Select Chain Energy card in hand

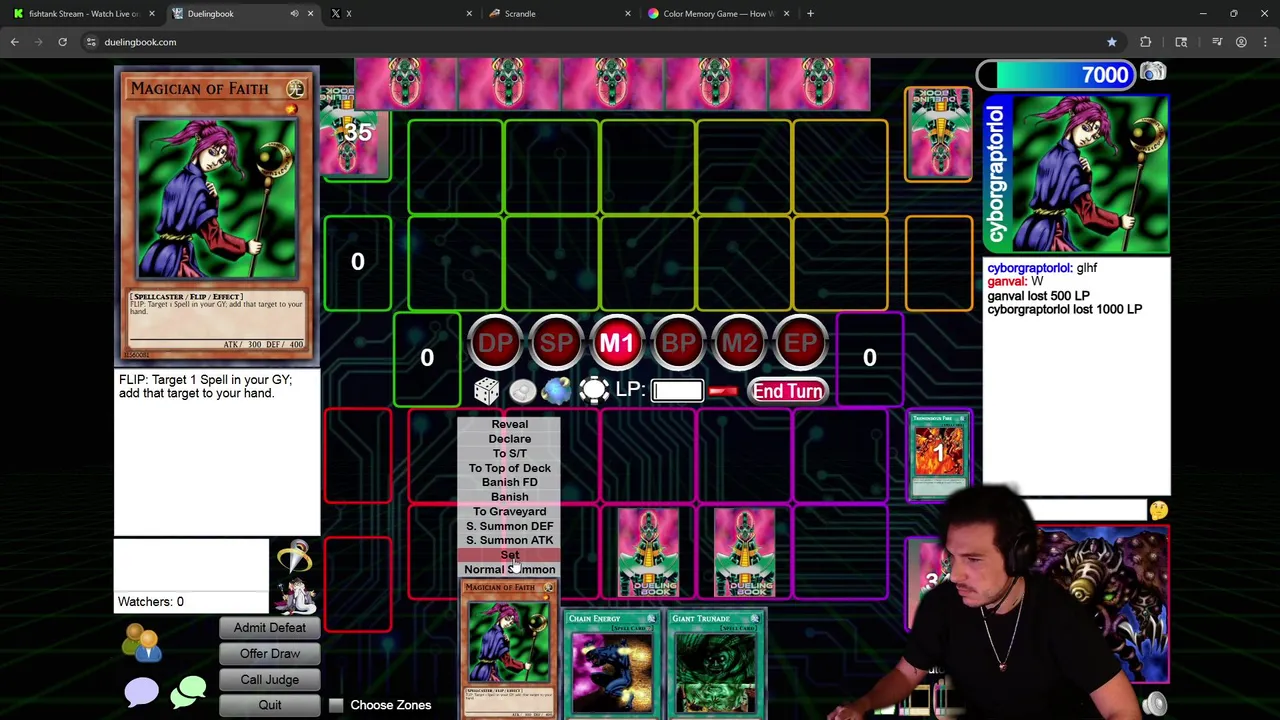612,664
